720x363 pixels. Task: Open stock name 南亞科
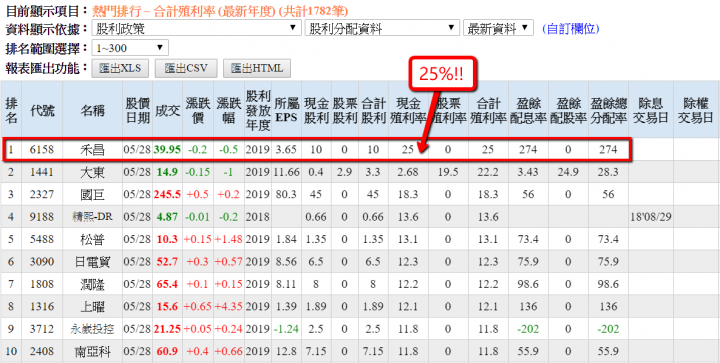pos(92,352)
